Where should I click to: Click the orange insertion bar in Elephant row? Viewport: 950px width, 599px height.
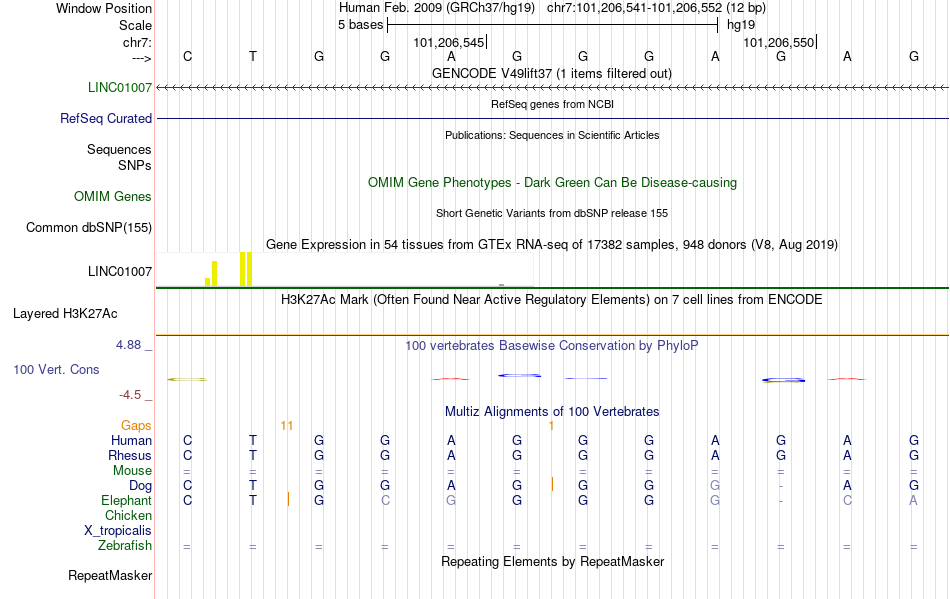(x=288, y=499)
